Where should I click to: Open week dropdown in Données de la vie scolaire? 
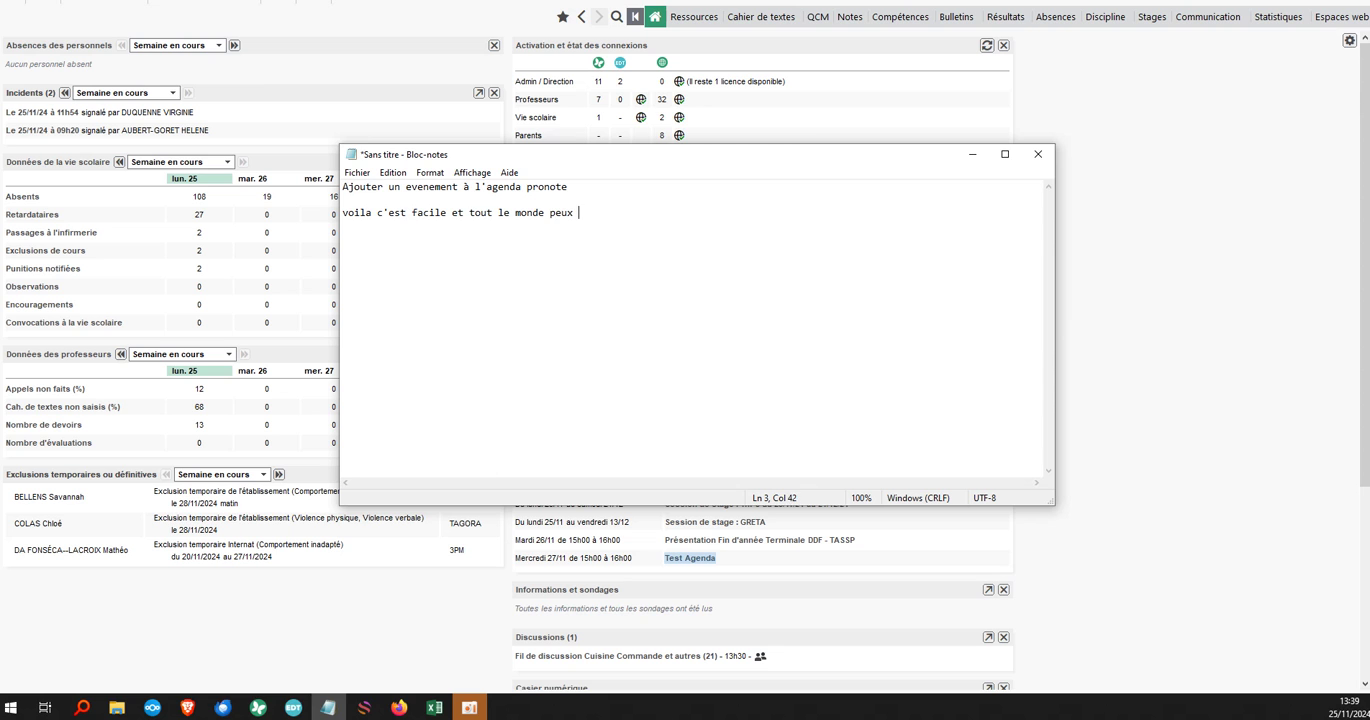(181, 162)
